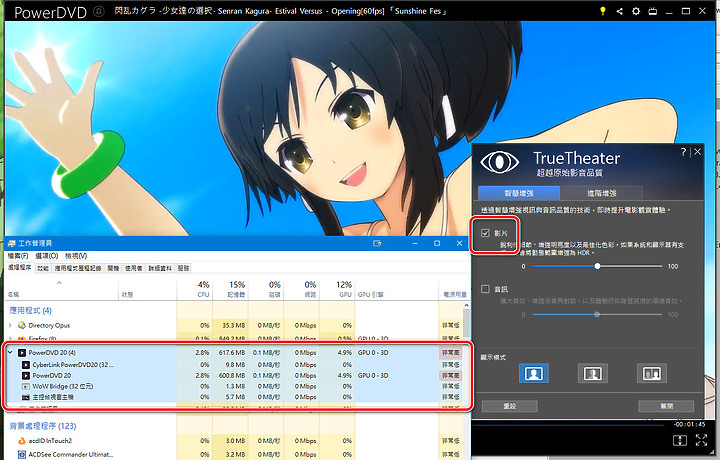Click the round badge icon beside PowerDVD logo
Screen dimensions: 720x460
tap(99, 11)
